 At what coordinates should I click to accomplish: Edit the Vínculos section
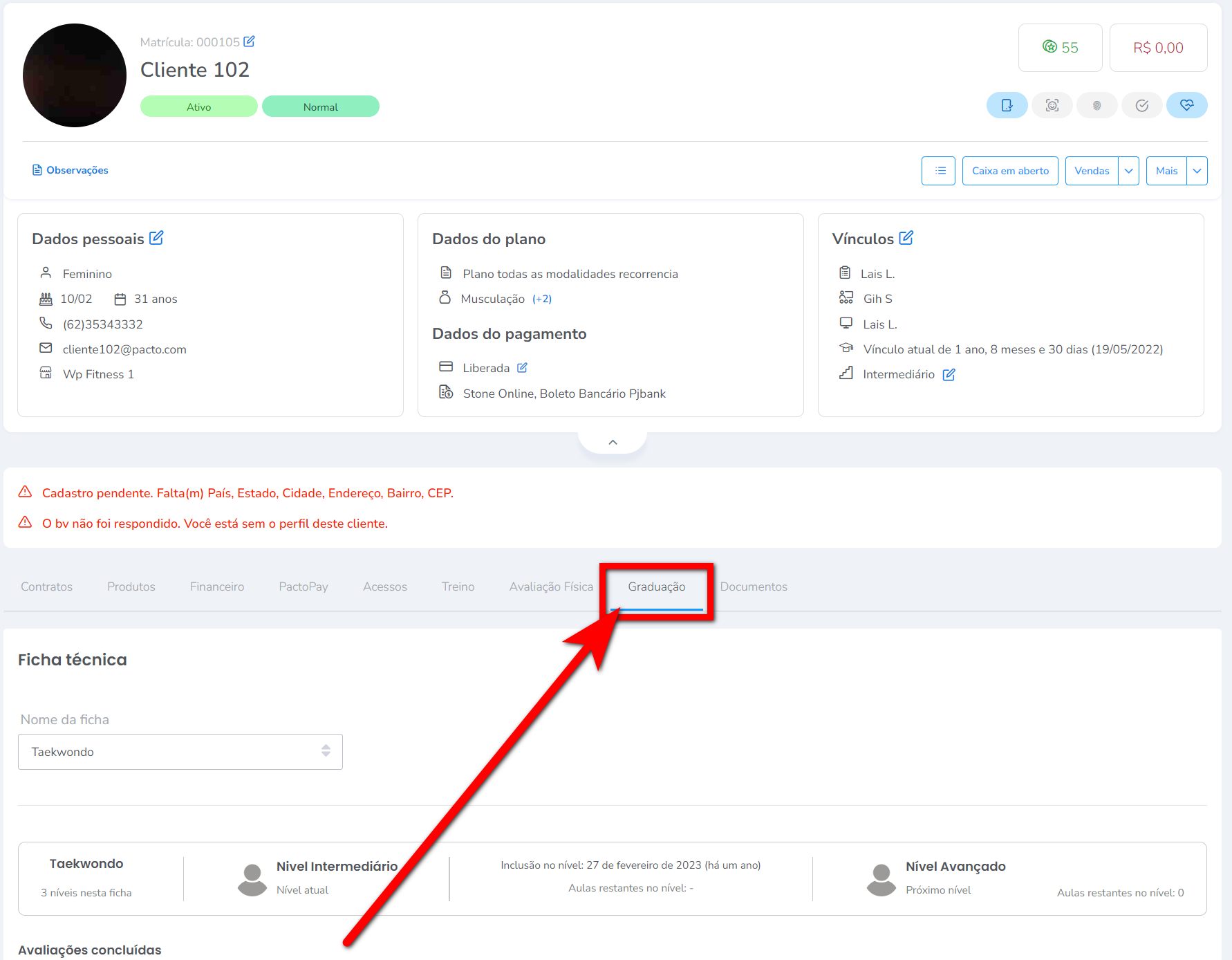[906, 238]
